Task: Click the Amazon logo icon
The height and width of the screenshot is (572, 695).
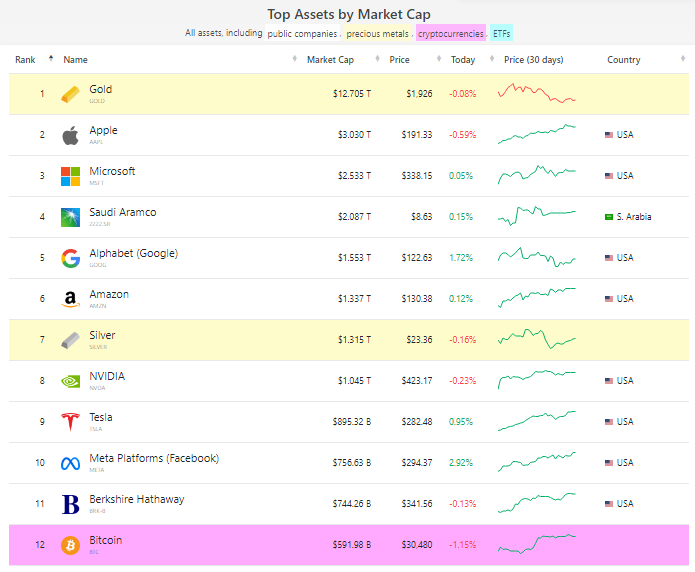Action: coord(70,299)
